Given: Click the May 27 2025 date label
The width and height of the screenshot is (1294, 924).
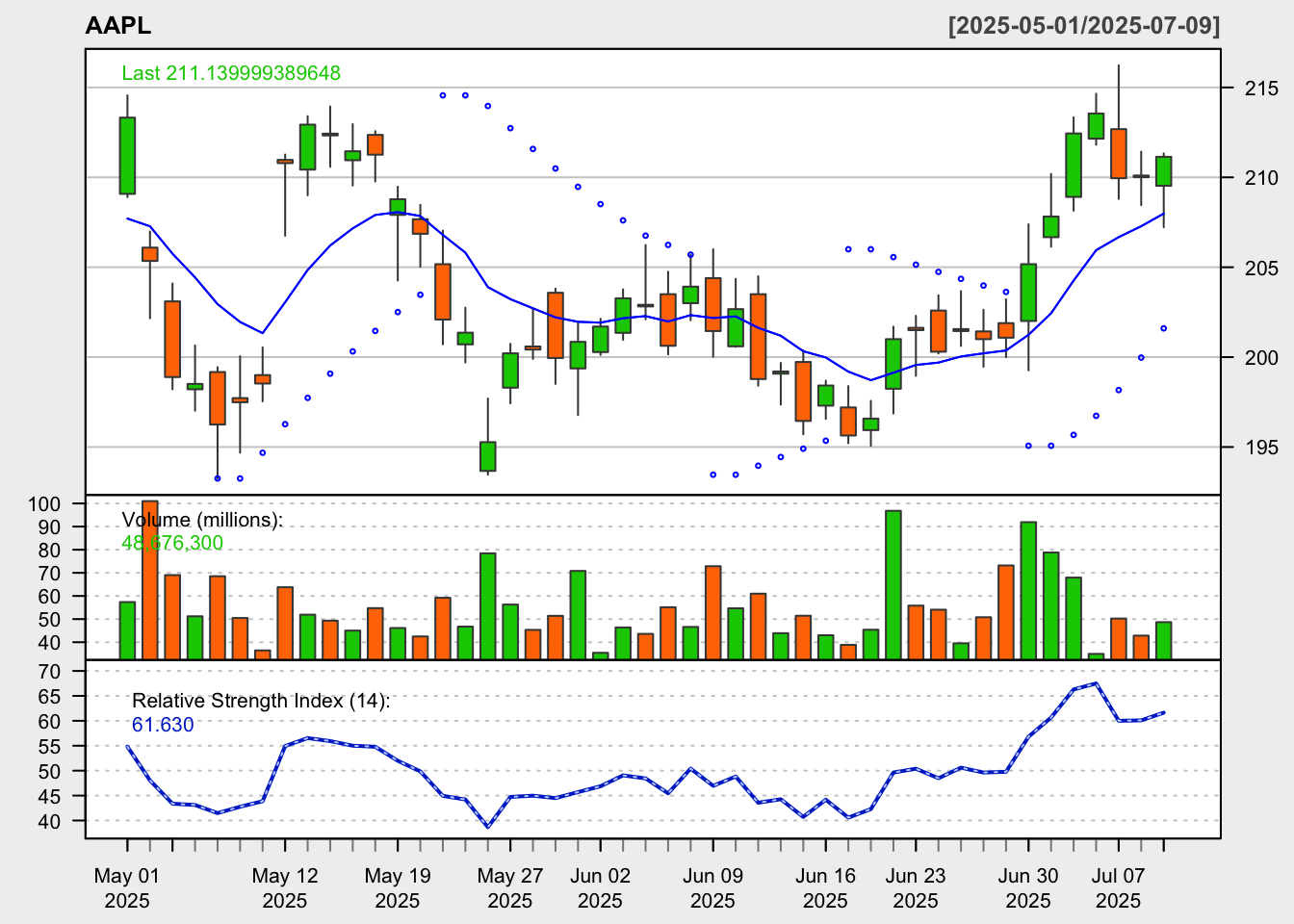Looking at the screenshot, I should coord(510,888).
